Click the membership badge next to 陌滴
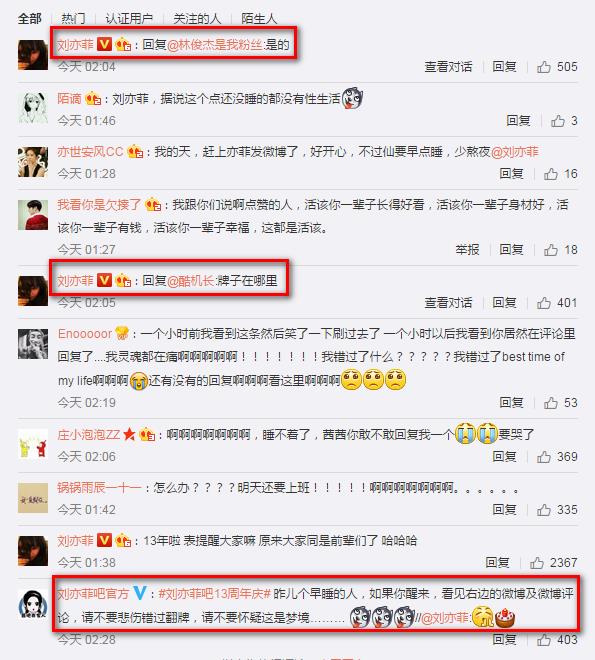This screenshot has width=595, height=660. coord(93,99)
